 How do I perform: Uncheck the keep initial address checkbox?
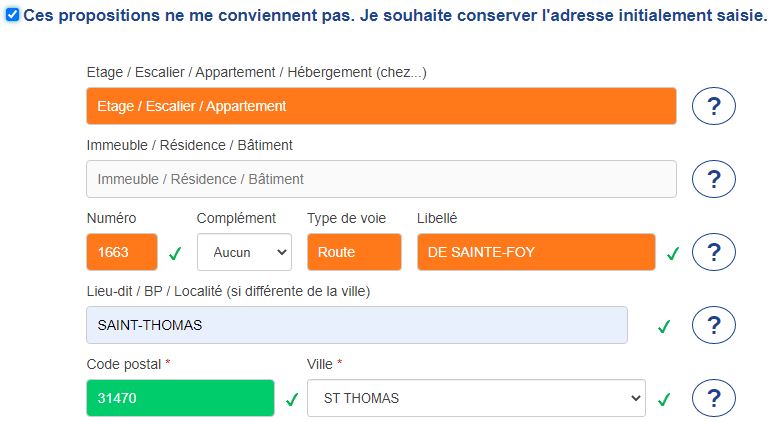click(x=12, y=15)
